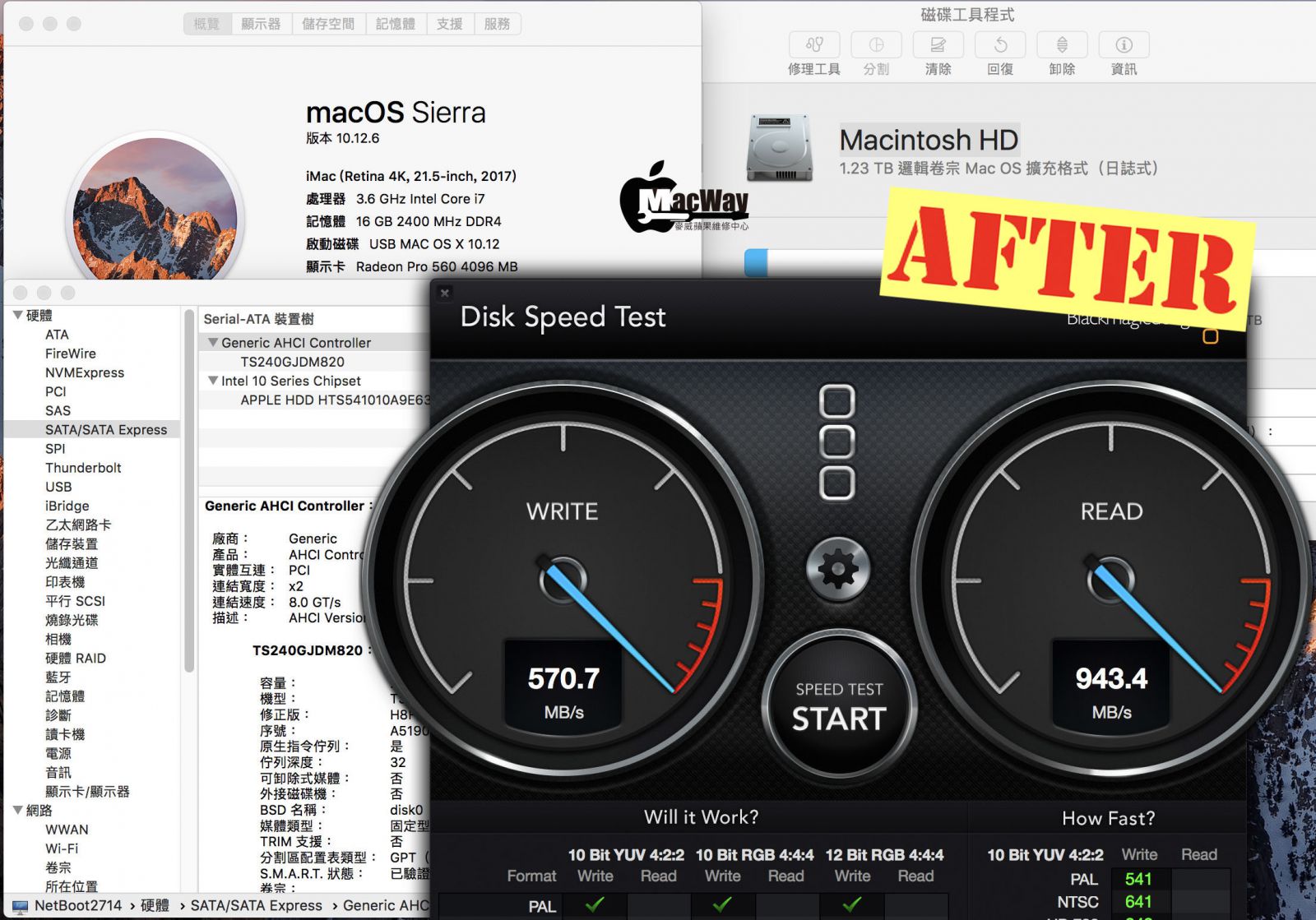
Task: Switch to the Overview tab in About This Mac
Action: [x=206, y=25]
